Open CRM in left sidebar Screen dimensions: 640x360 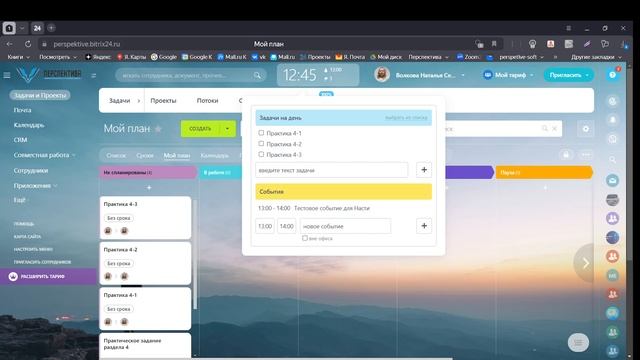[20, 140]
